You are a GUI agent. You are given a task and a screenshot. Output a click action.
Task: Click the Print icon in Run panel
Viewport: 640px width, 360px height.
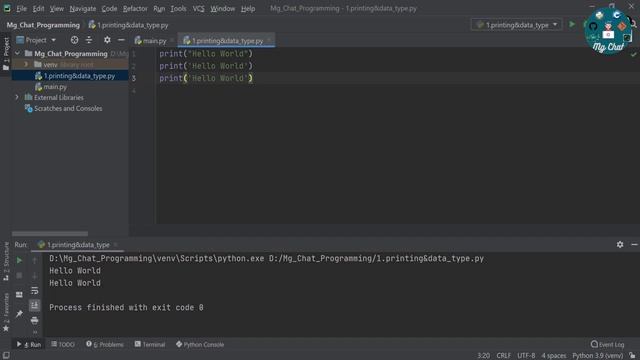[x=35, y=320]
